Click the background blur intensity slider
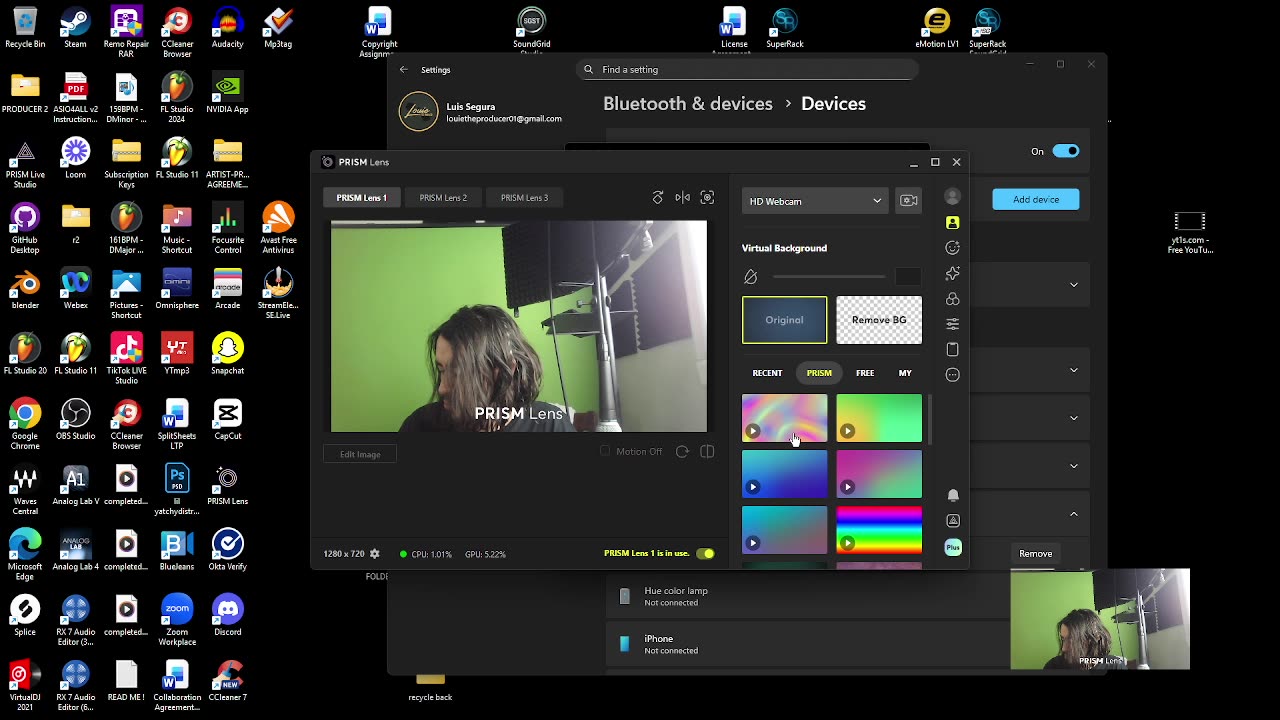Image resolution: width=1280 pixels, height=720 pixels. (x=829, y=277)
